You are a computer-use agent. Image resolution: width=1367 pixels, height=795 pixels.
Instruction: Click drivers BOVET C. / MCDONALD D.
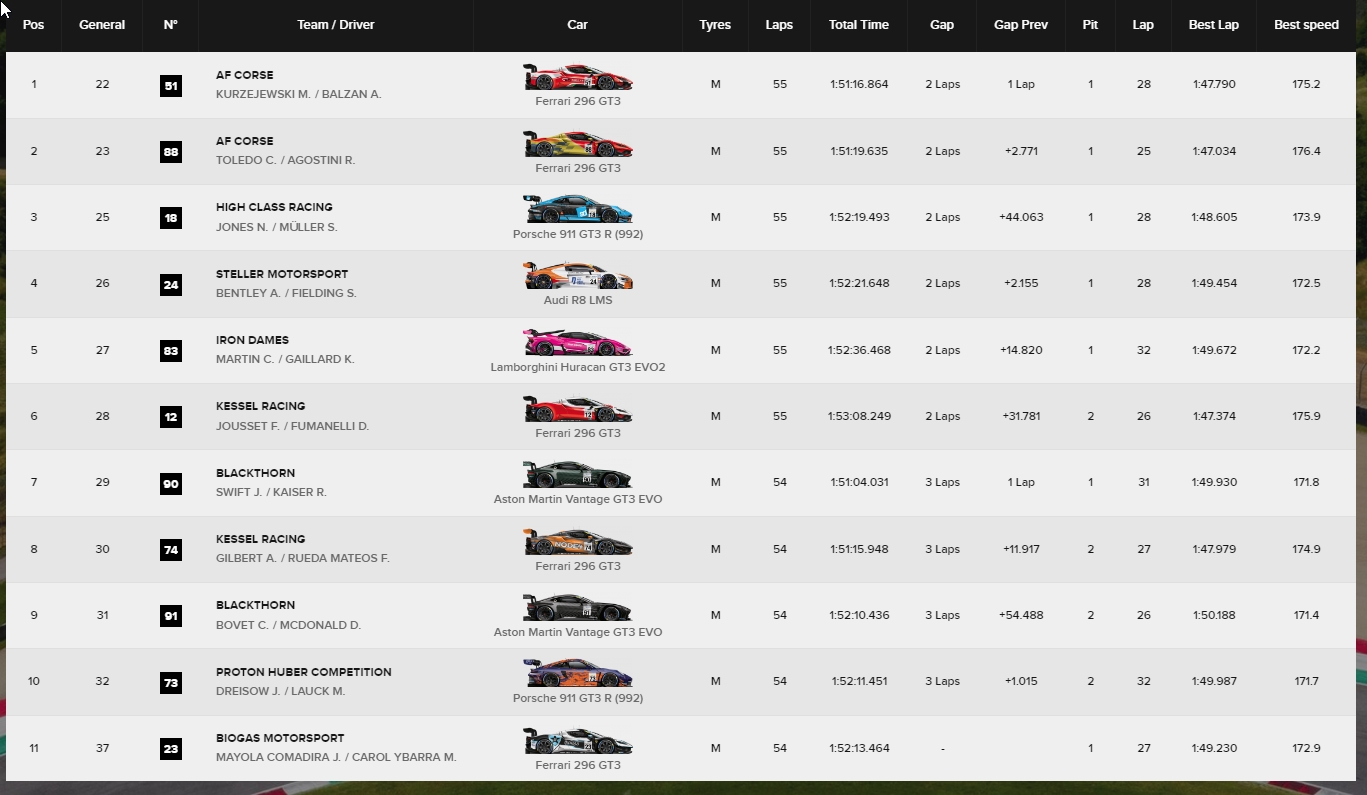click(288, 625)
